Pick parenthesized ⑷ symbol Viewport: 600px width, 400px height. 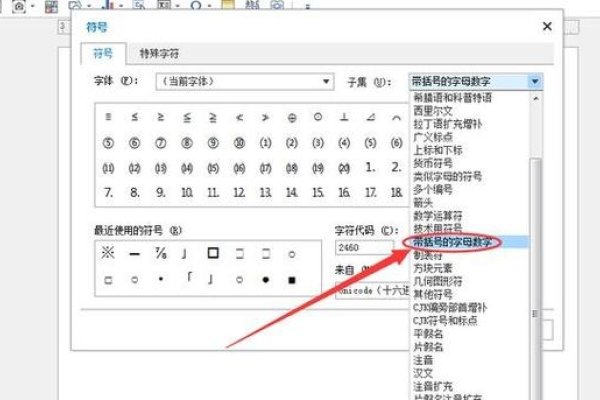click(344, 143)
